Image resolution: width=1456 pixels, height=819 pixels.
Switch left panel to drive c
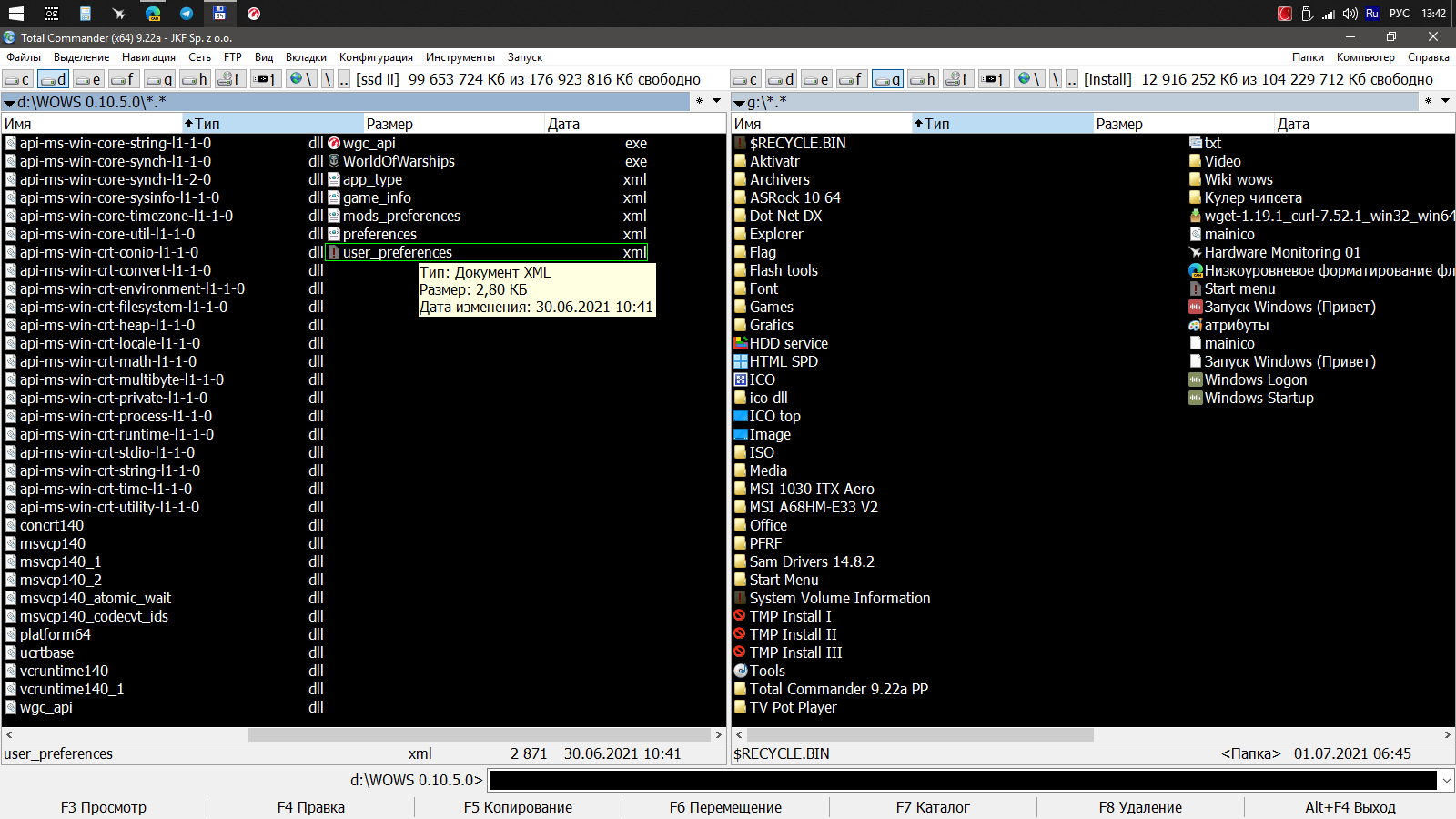pos(18,79)
